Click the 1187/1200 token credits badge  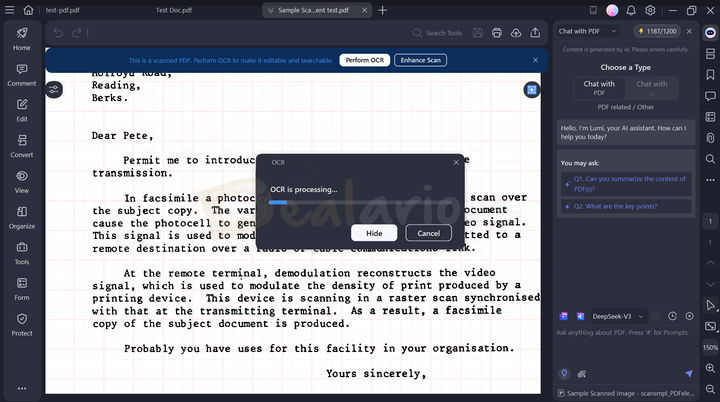click(x=657, y=31)
